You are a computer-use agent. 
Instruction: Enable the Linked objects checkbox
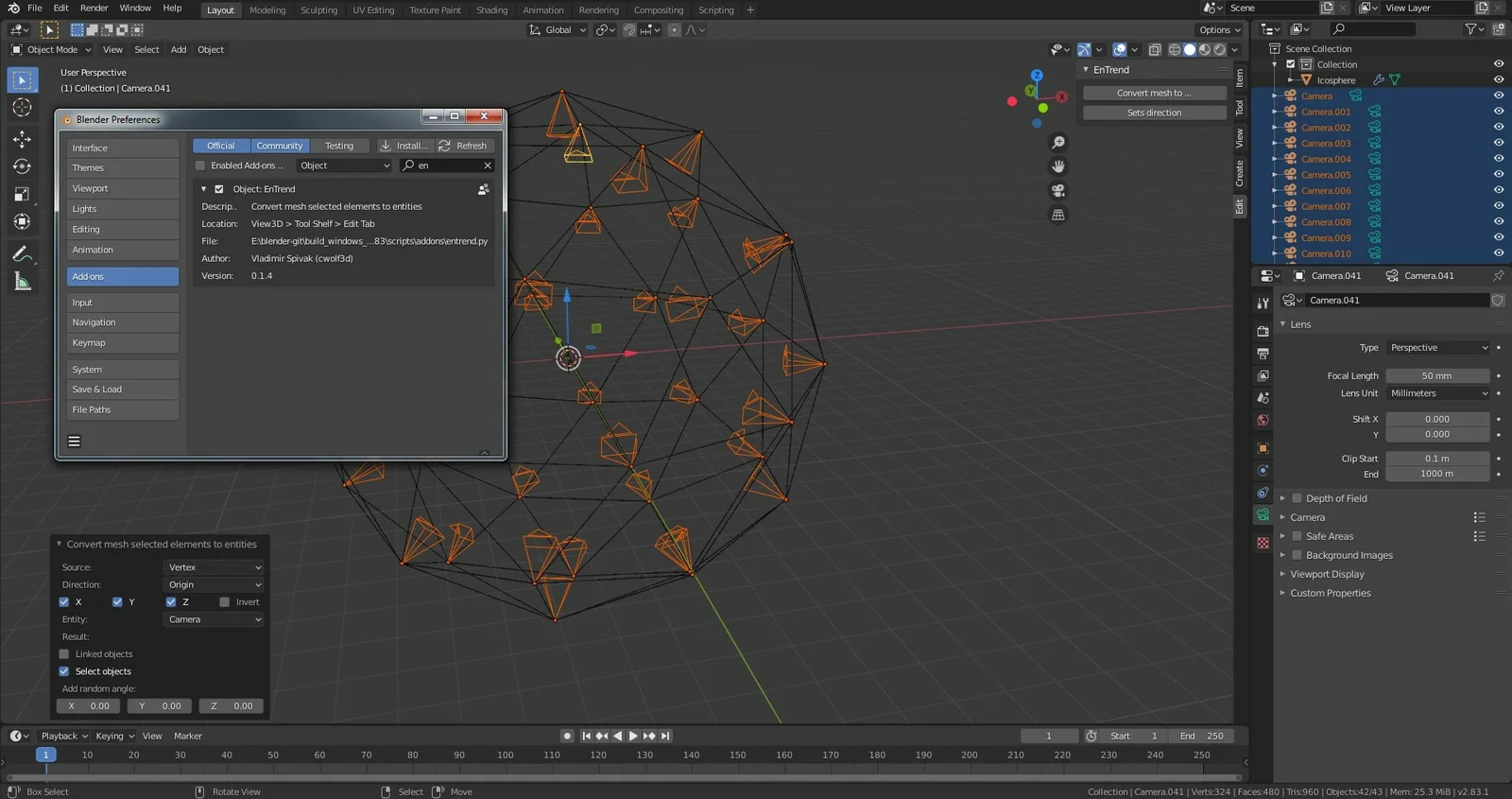64,654
